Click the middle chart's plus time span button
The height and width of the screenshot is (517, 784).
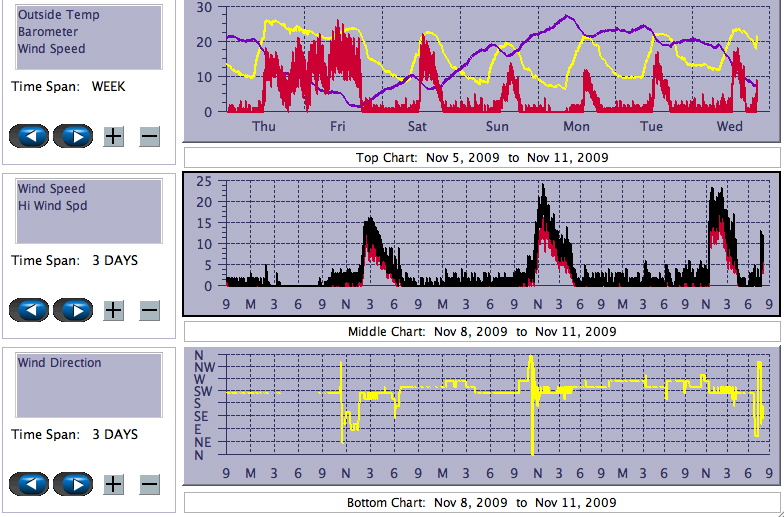pos(114,310)
